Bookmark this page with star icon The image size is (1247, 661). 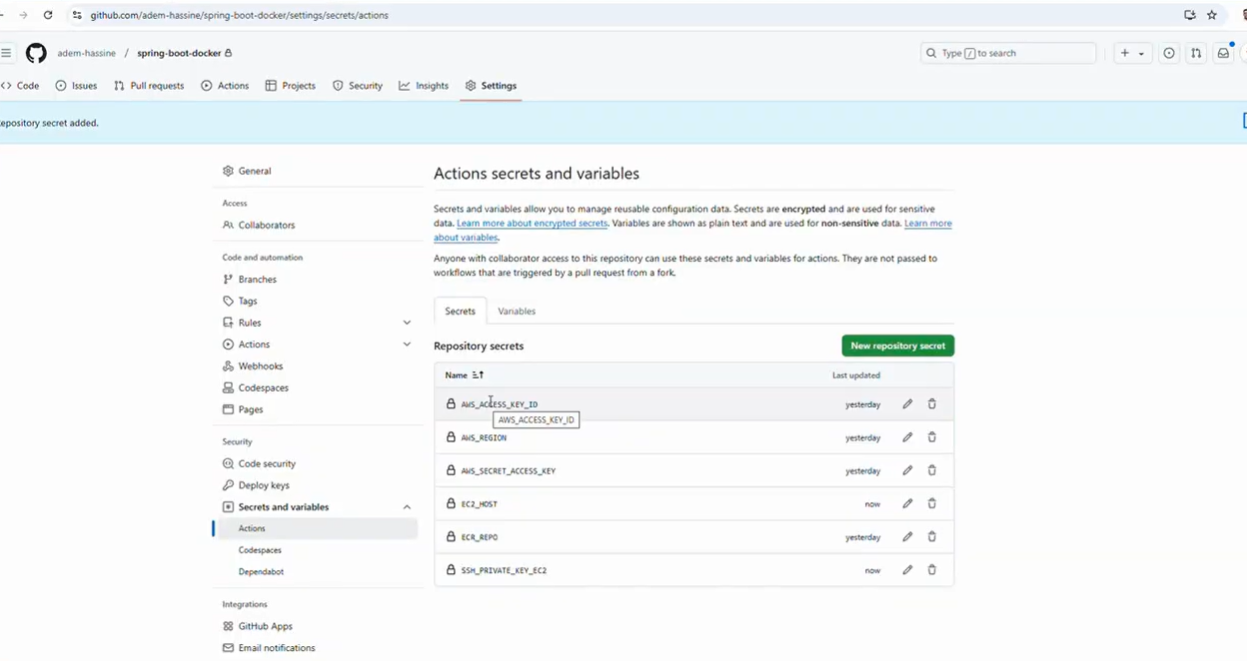point(1212,15)
